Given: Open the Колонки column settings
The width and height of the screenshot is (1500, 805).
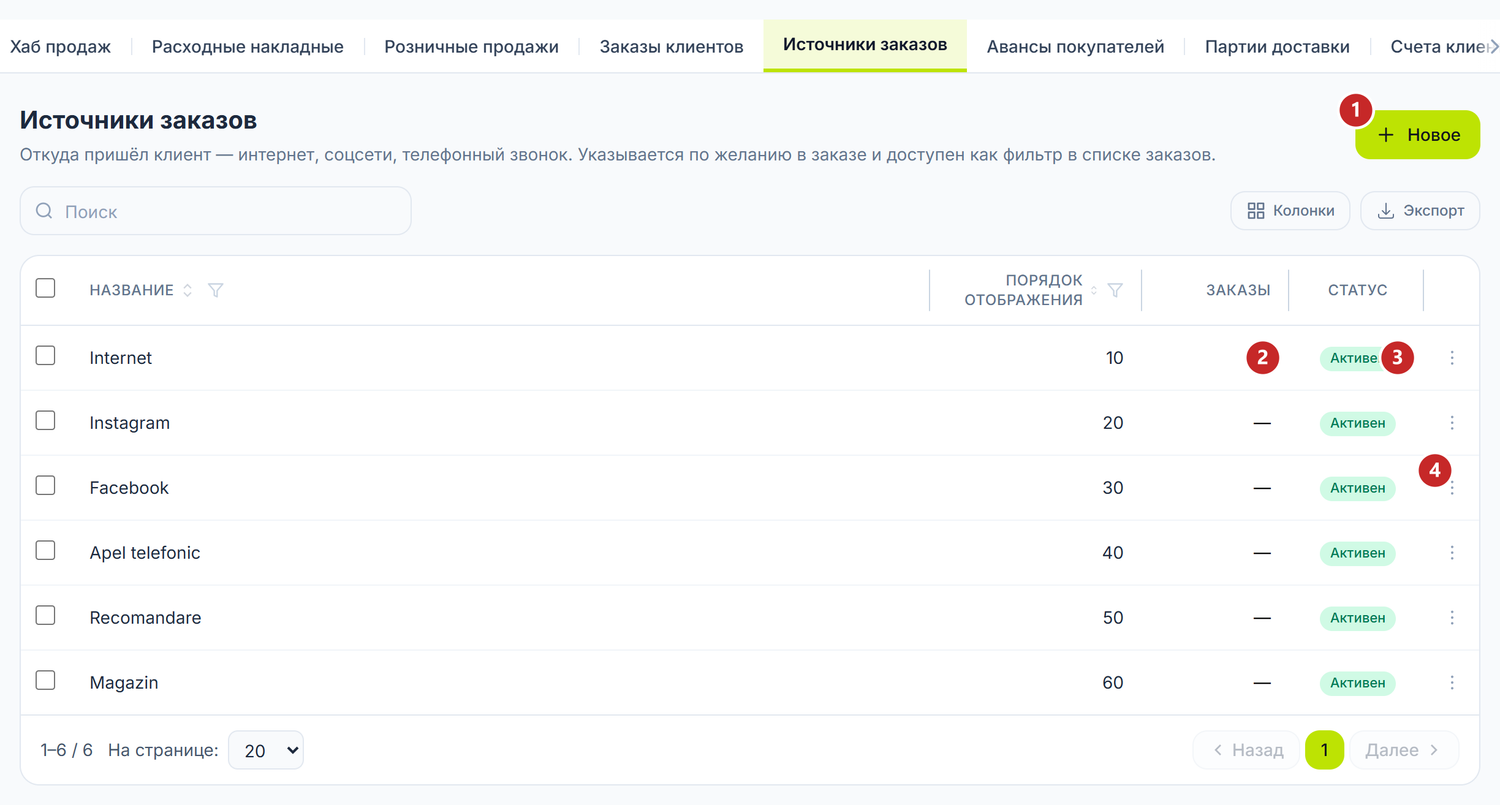Looking at the screenshot, I should [x=1290, y=211].
